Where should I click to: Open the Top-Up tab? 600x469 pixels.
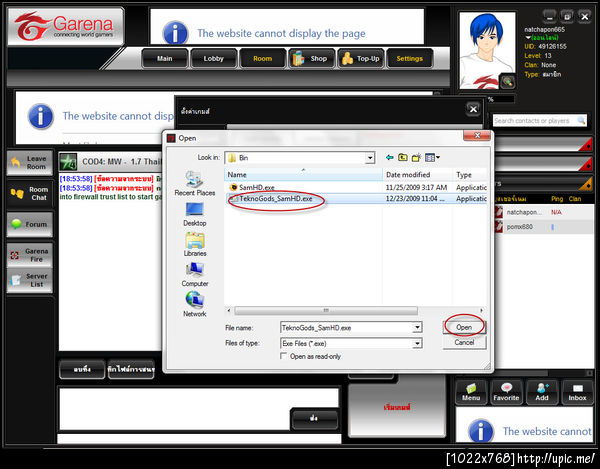coord(361,59)
